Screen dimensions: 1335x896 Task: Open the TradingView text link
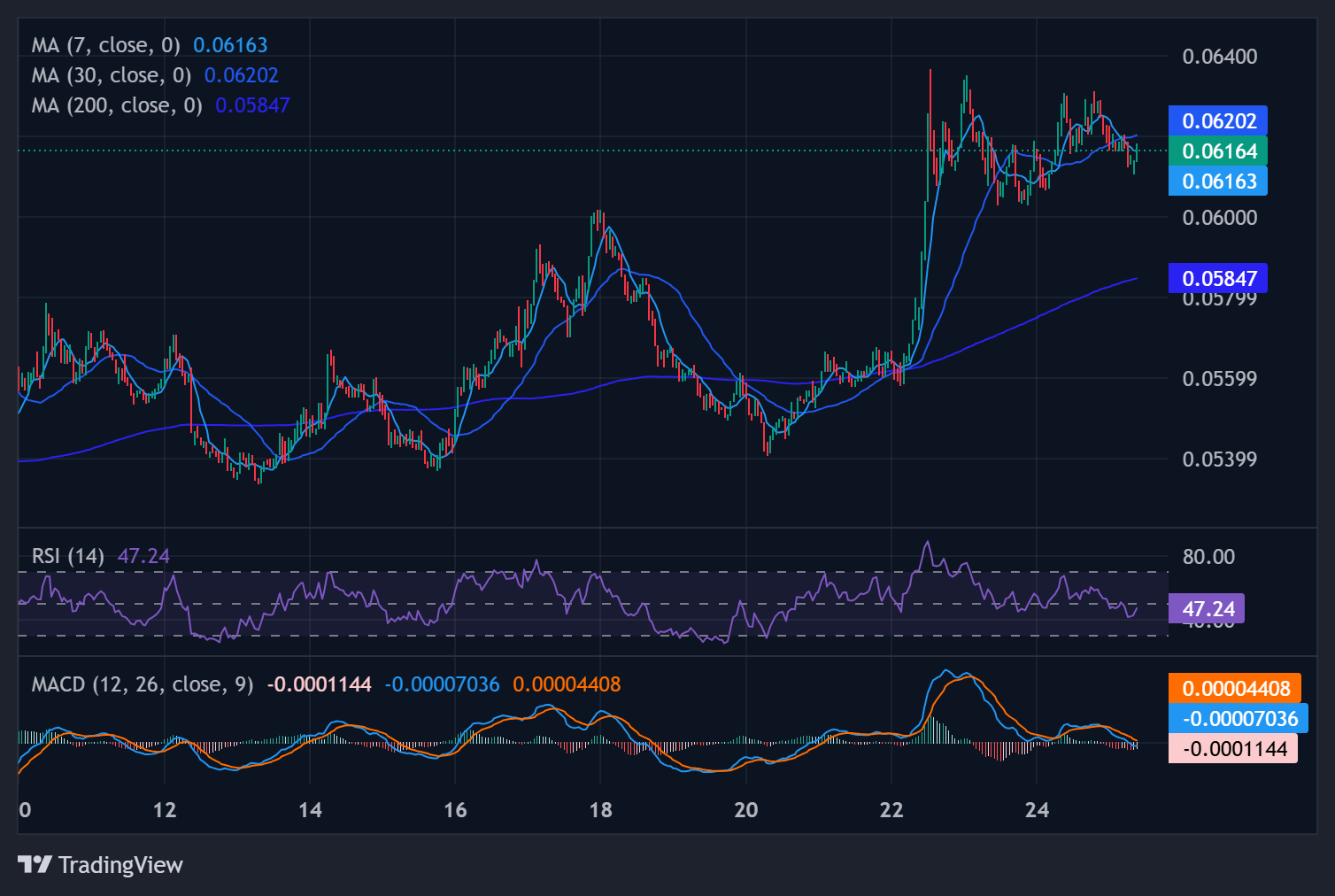coord(120,865)
